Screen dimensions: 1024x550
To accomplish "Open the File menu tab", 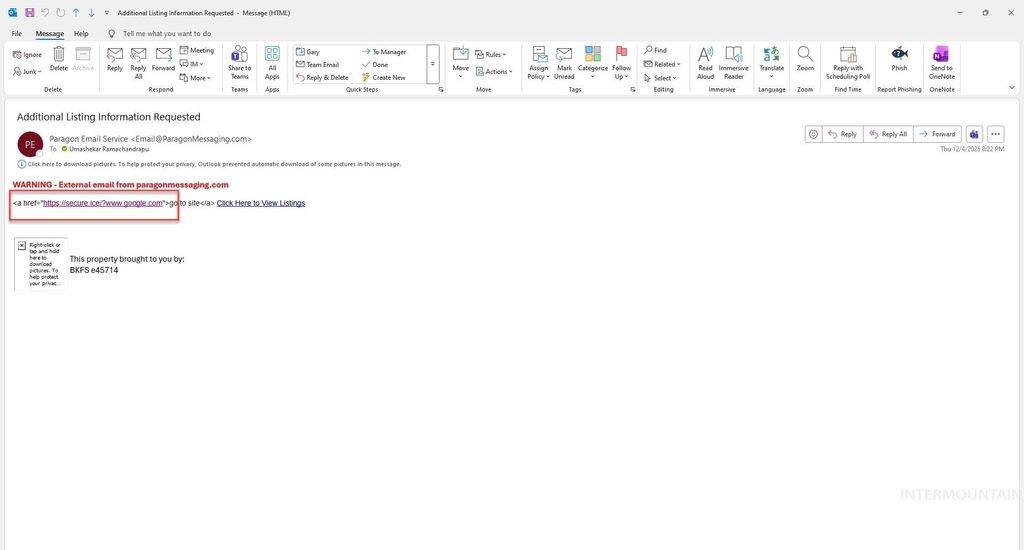I will pyautogui.click(x=17, y=33).
